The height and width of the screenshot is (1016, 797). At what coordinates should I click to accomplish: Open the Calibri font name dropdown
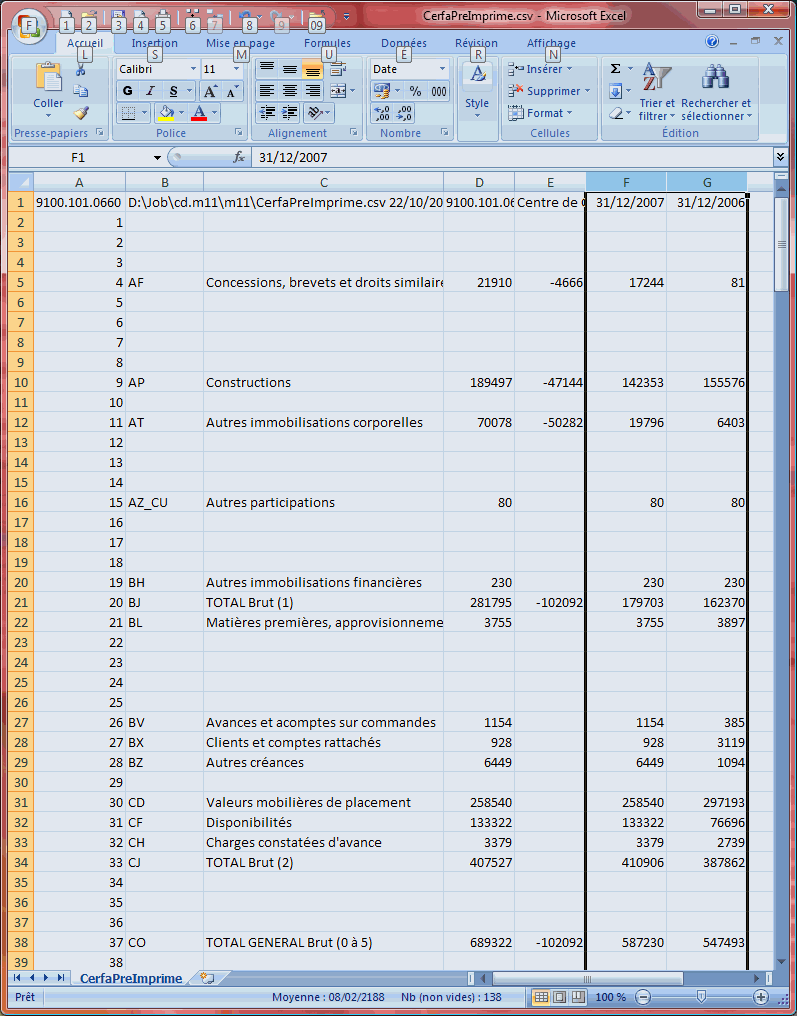pyautogui.click(x=193, y=69)
